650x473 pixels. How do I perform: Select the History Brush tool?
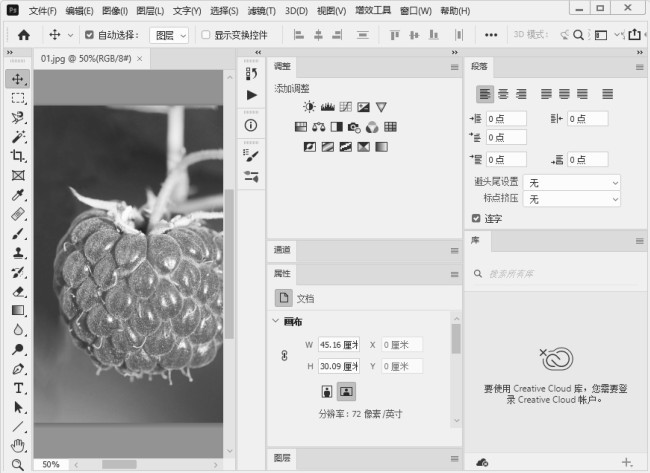[17, 272]
